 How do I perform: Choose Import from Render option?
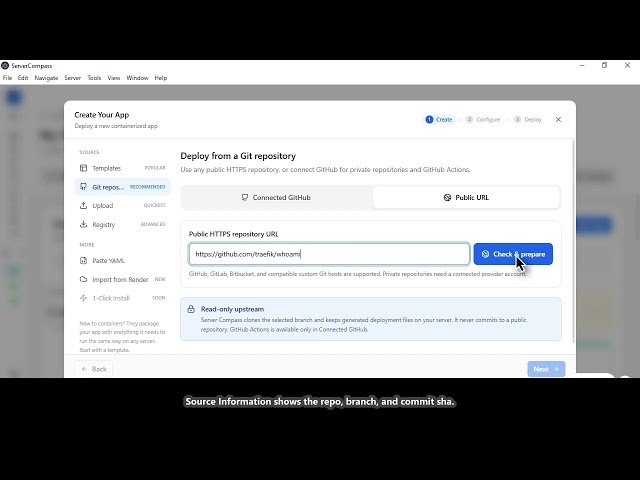tap(122, 279)
